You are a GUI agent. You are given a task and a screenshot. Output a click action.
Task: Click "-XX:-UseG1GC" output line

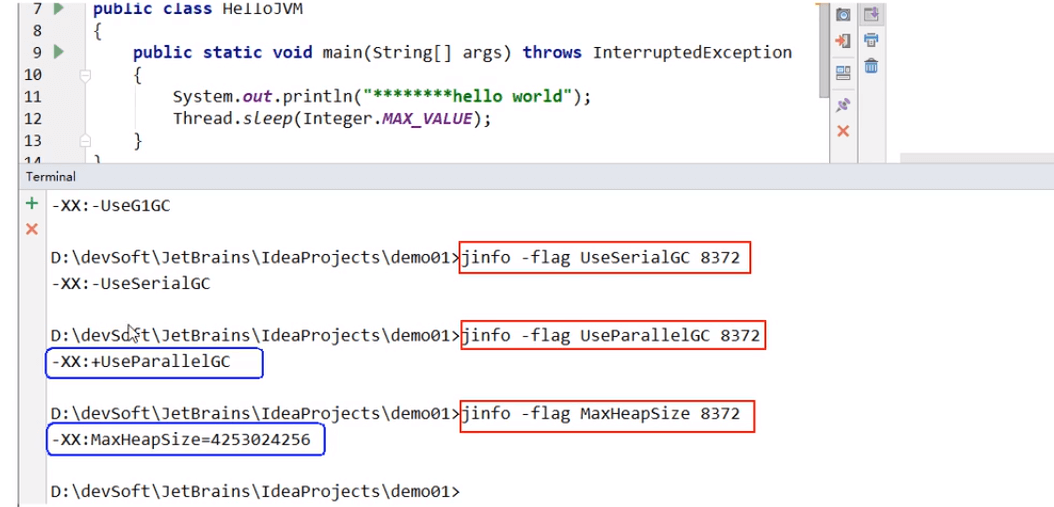click(x=111, y=205)
